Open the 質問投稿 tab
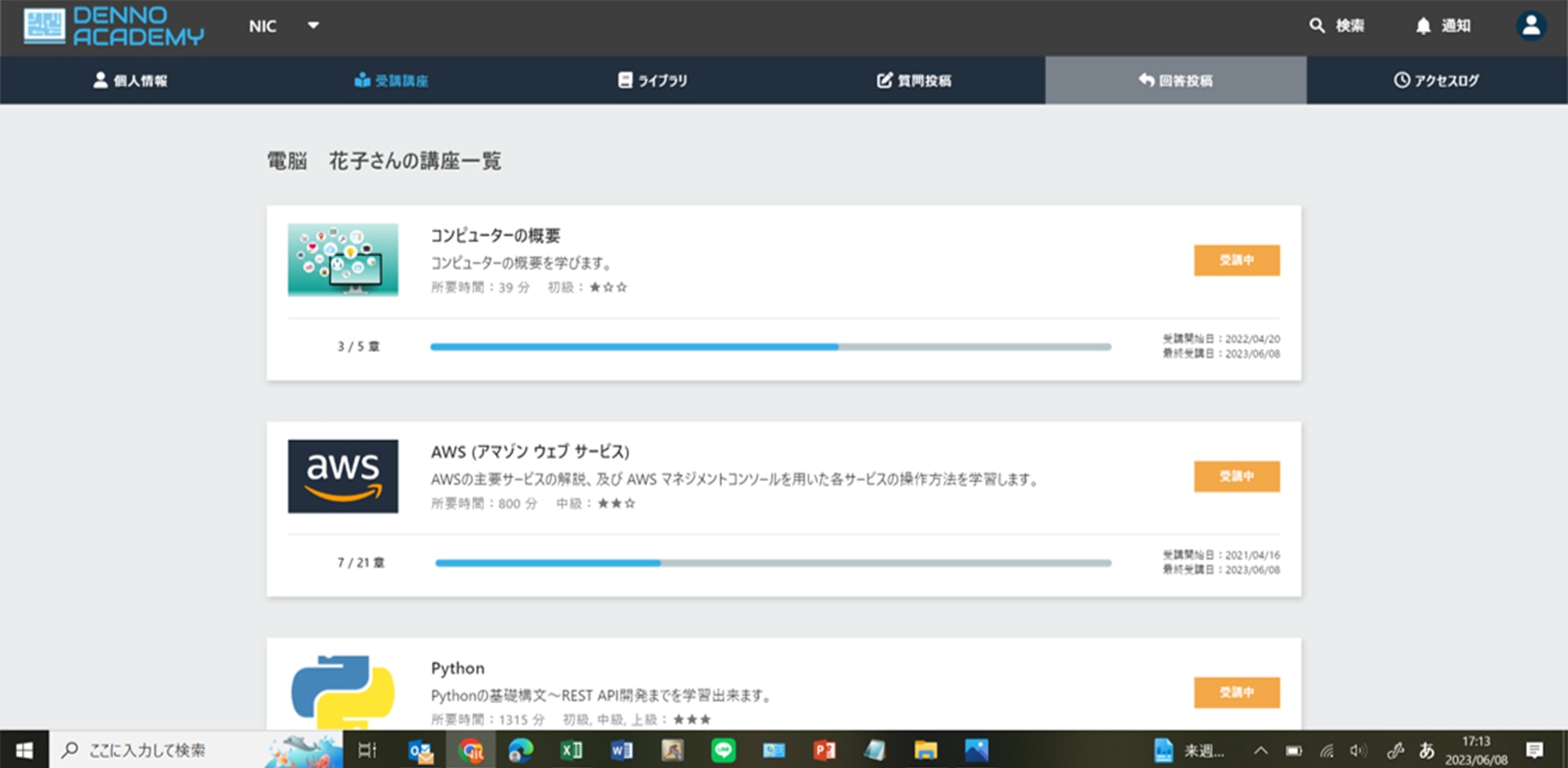This screenshot has width=1568, height=768. [915, 80]
